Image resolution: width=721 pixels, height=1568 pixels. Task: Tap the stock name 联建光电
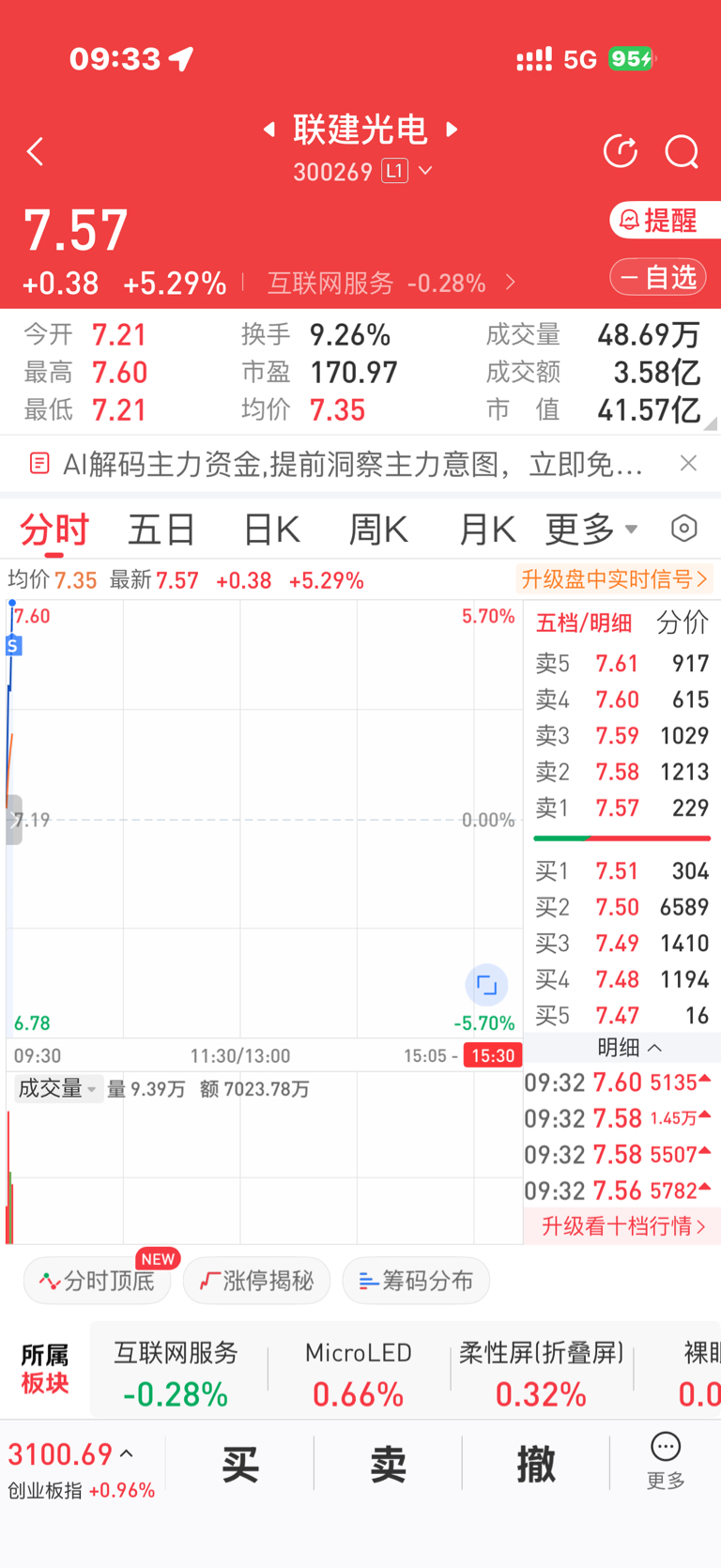(360, 129)
